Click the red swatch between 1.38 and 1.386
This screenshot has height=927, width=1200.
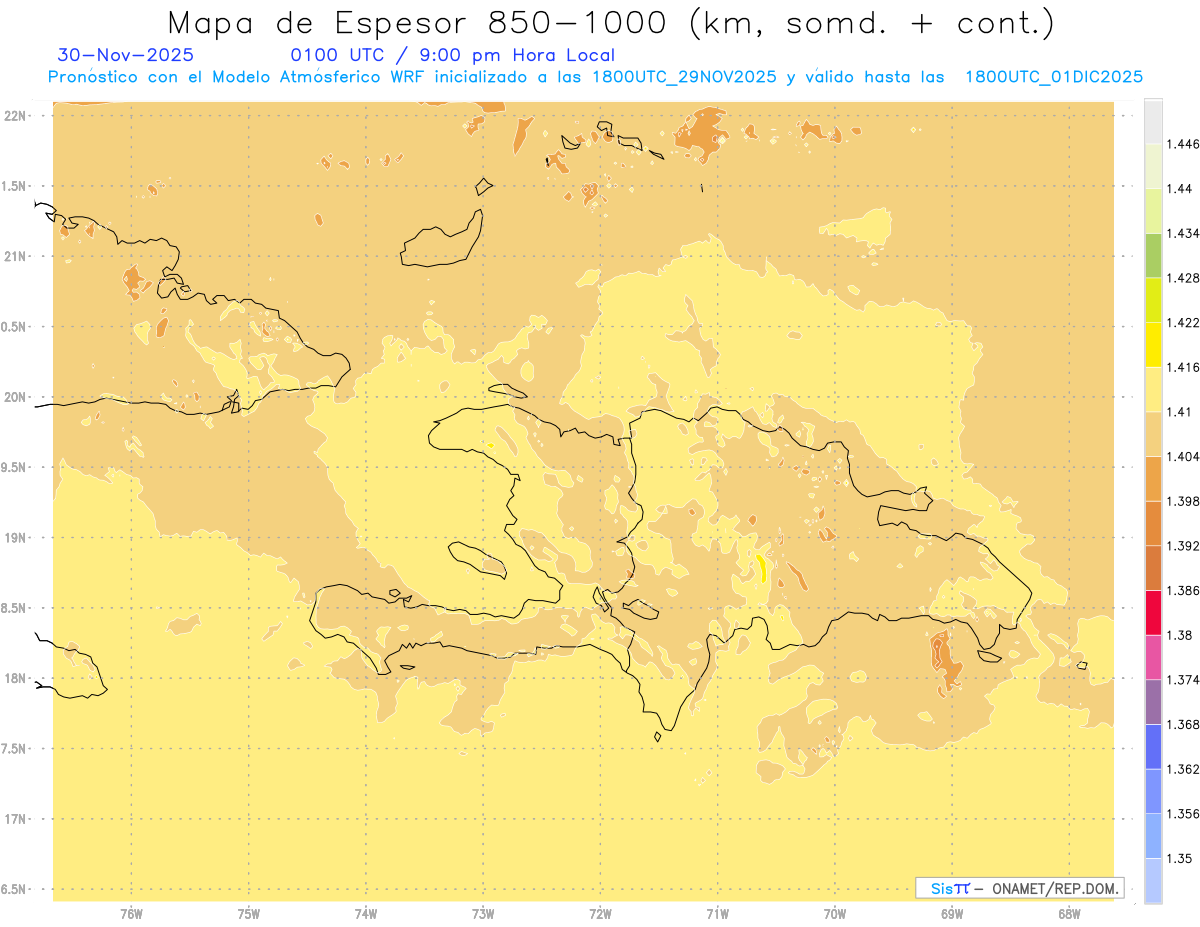tap(1153, 612)
